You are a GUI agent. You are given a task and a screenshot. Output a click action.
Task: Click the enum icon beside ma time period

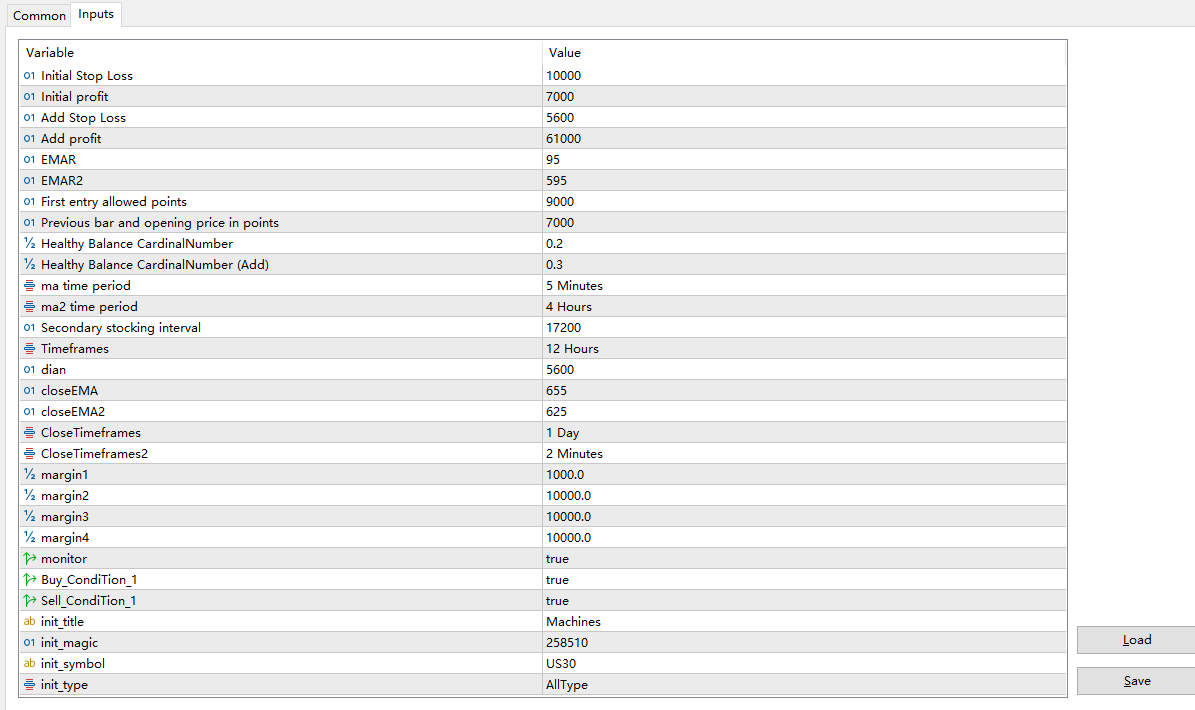(29, 286)
